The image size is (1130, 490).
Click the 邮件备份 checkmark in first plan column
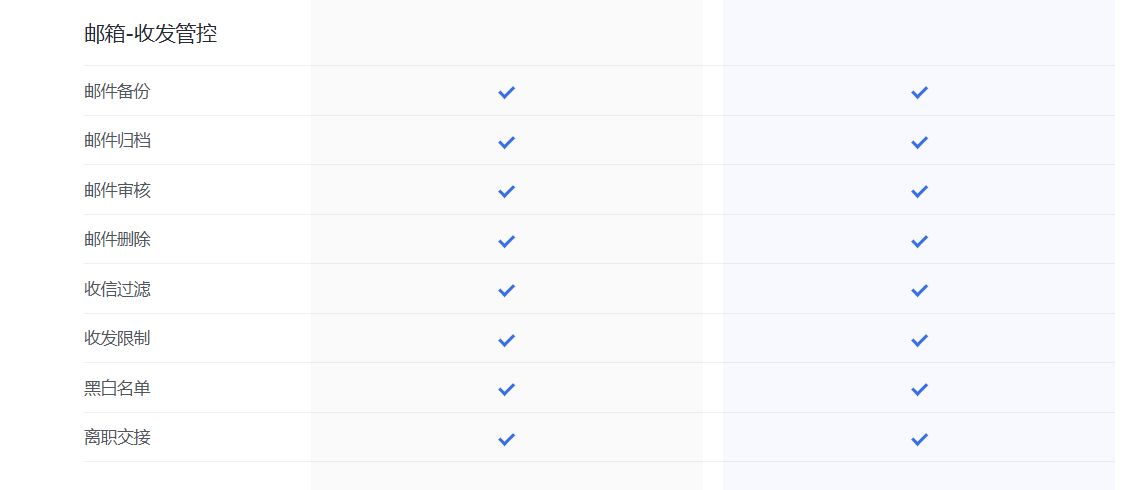(x=506, y=92)
